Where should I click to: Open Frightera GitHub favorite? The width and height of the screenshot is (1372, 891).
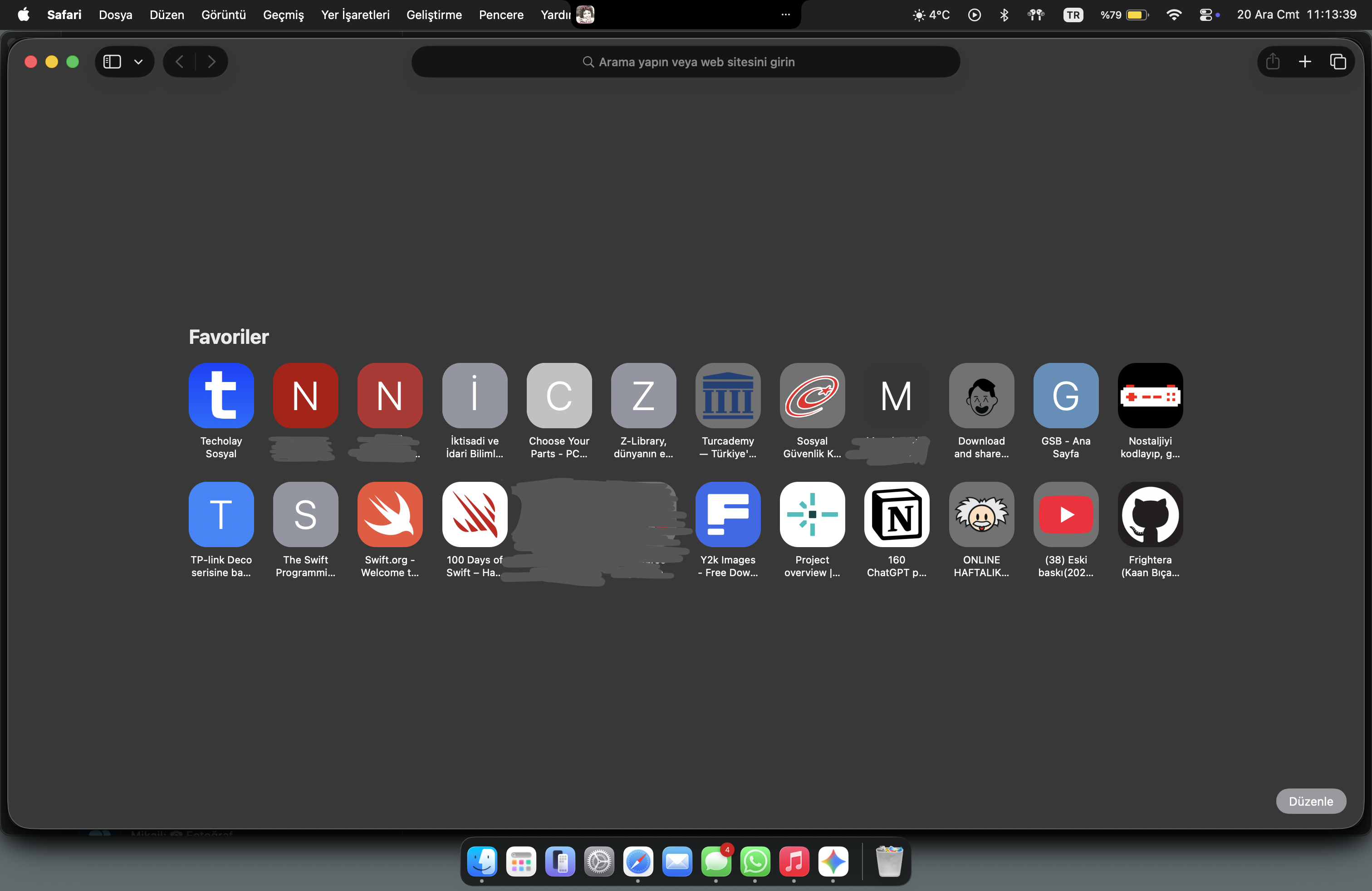coord(1150,514)
